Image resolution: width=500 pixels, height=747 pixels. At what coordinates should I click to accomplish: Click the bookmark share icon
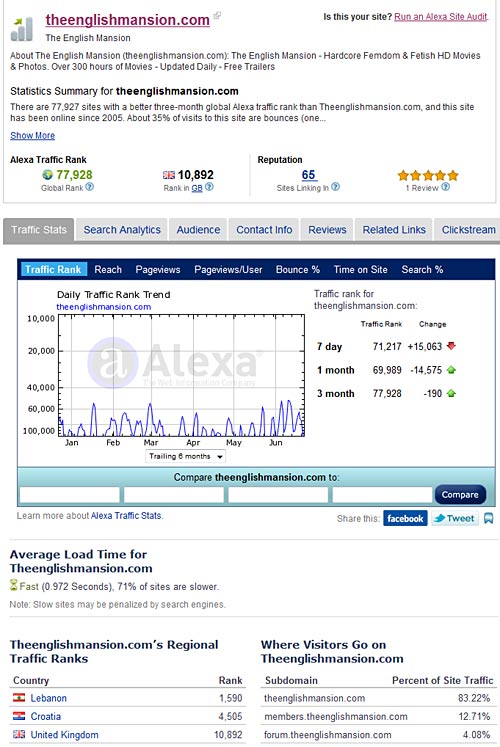click(x=489, y=518)
